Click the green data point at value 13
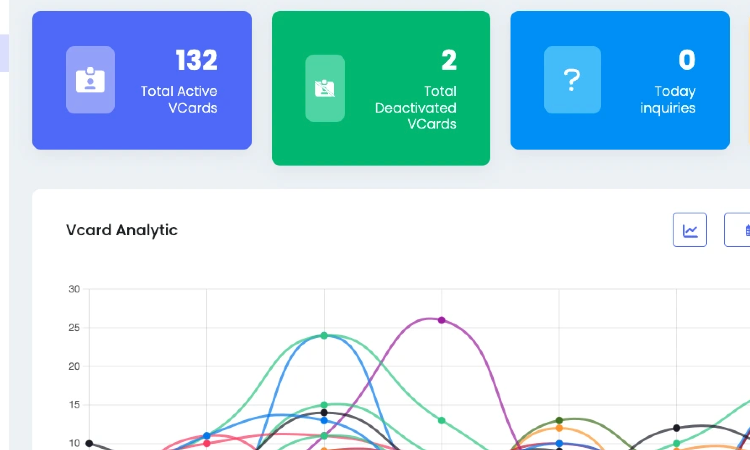The image size is (750, 450). pyautogui.click(x=441, y=420)
